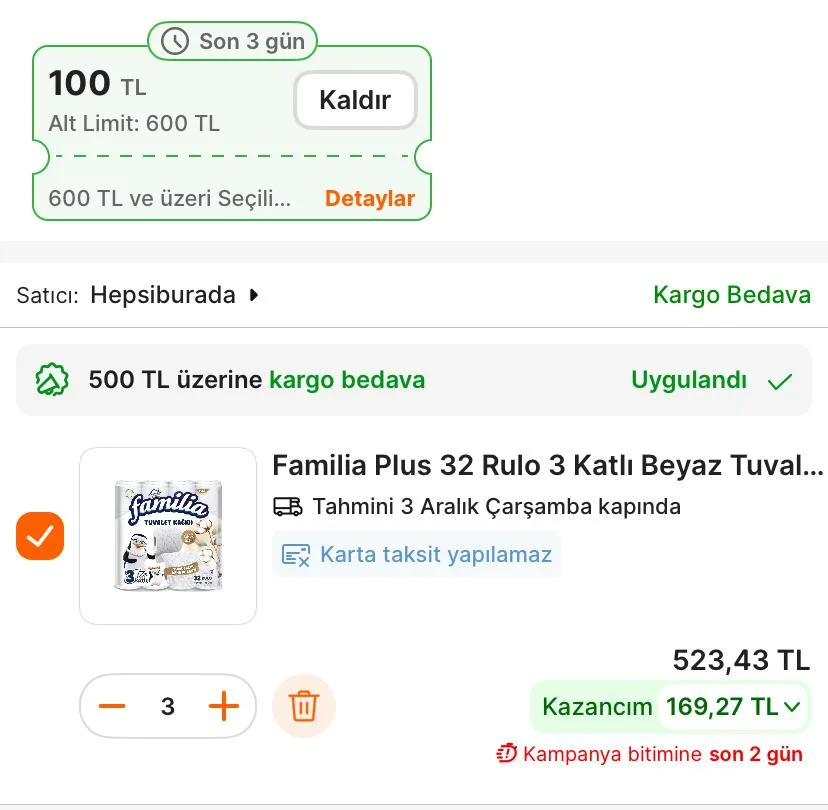Decrease quantity with the minus icon

(113, 706)
